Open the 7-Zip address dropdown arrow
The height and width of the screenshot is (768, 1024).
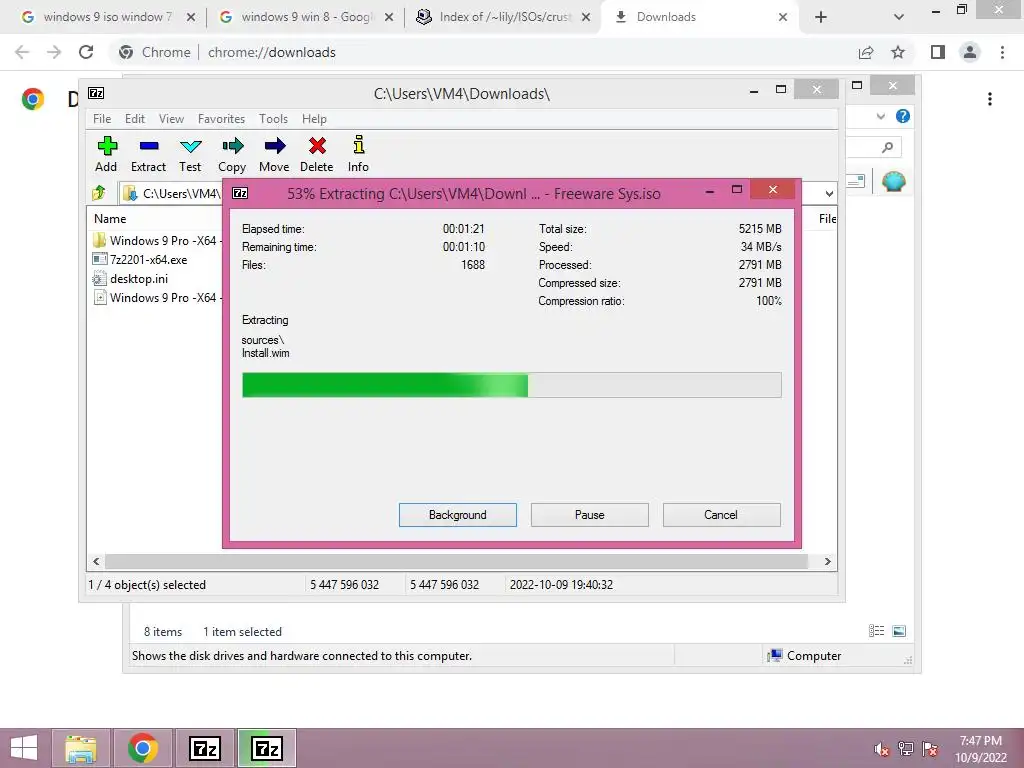tap(829, 193)
